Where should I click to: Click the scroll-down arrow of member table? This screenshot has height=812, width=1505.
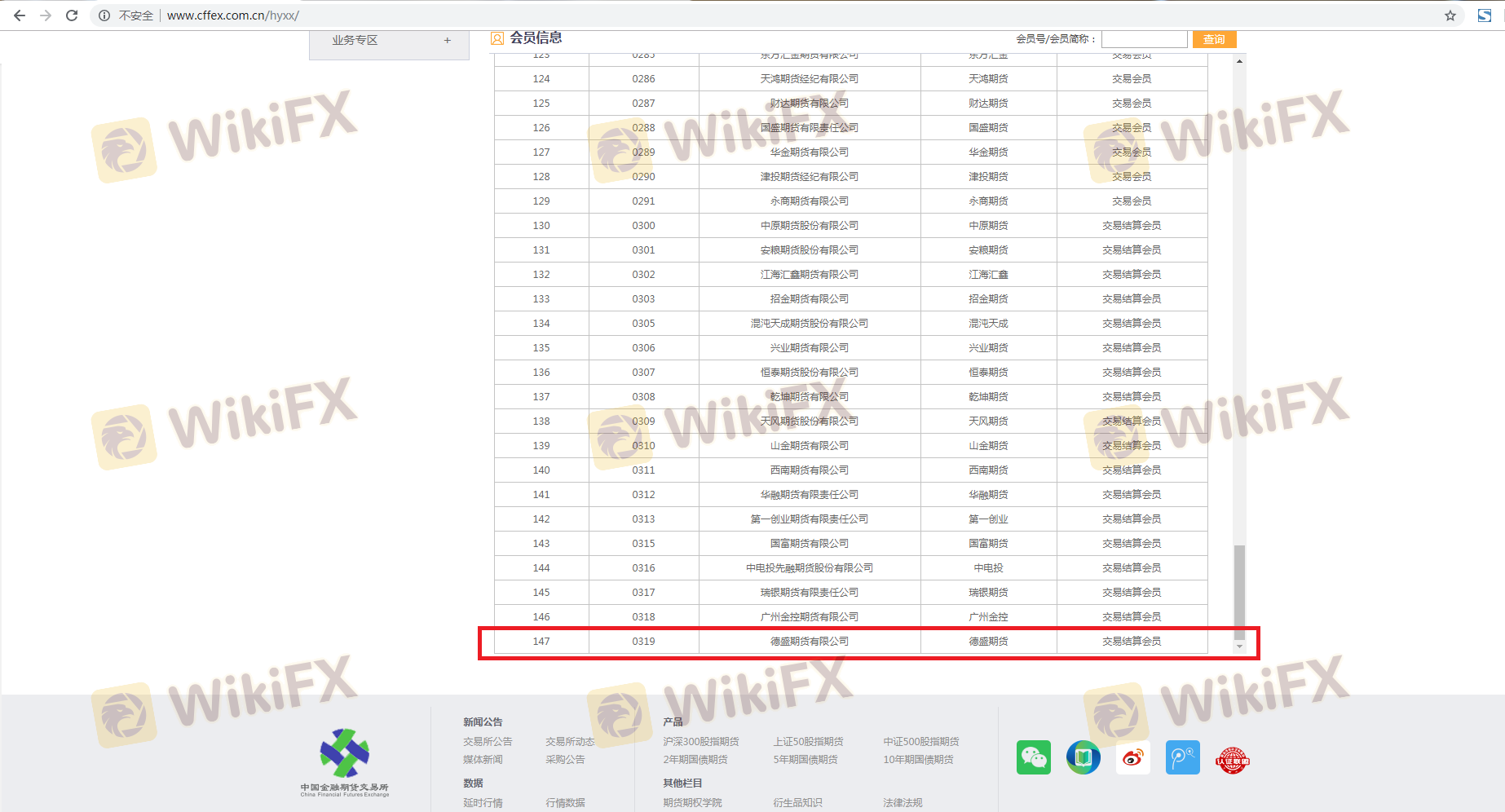coord(1239,647)
